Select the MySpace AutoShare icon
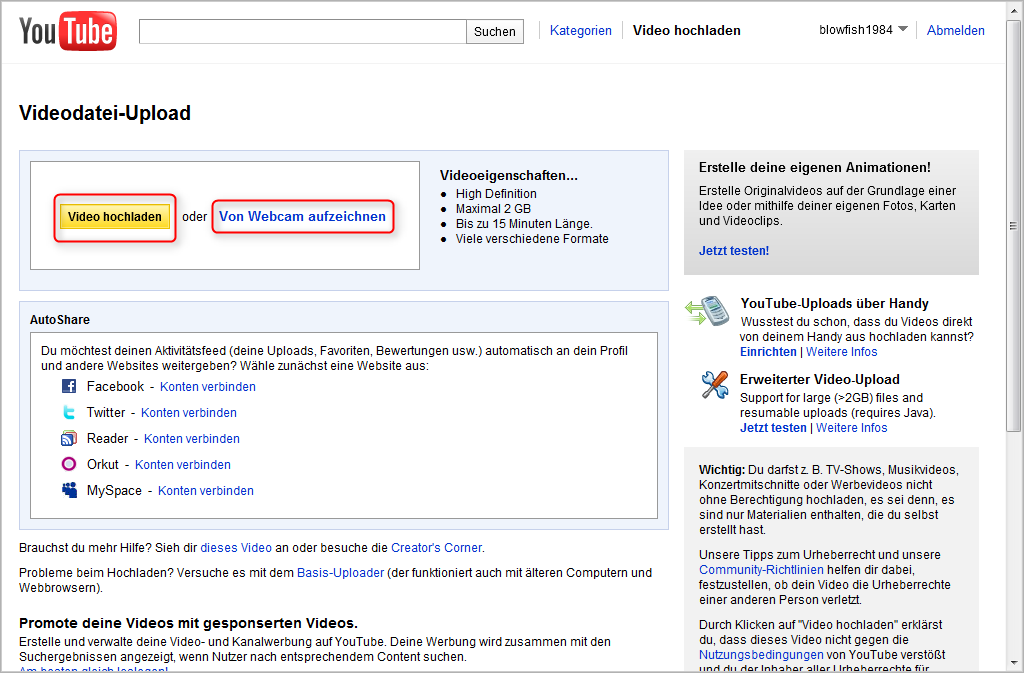The height and width of the screenshot is (673, 1024). point(68,490)
